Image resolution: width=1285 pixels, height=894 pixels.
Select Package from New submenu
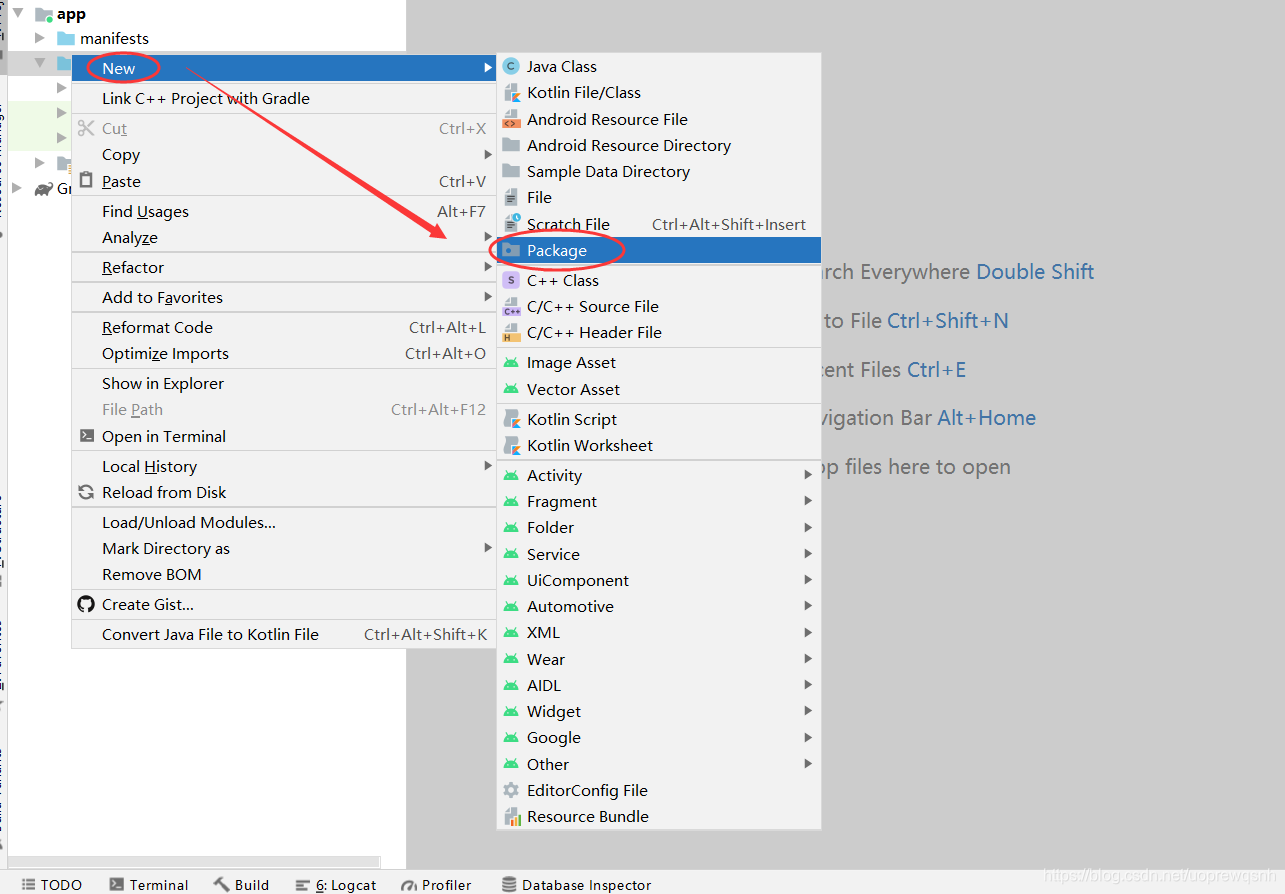click(659, 251)
